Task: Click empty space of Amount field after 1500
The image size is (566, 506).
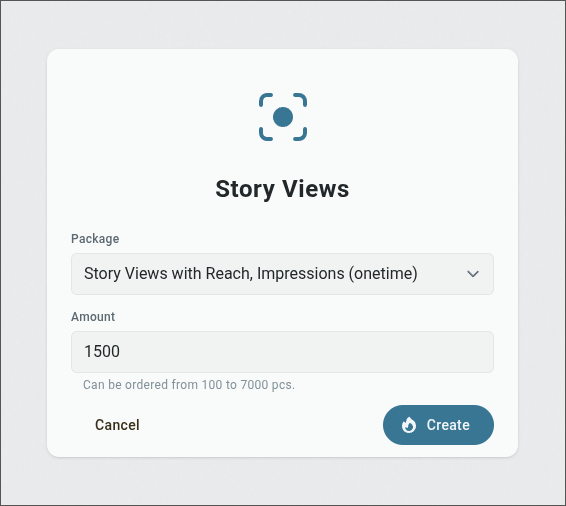Action: click(307, 352)
